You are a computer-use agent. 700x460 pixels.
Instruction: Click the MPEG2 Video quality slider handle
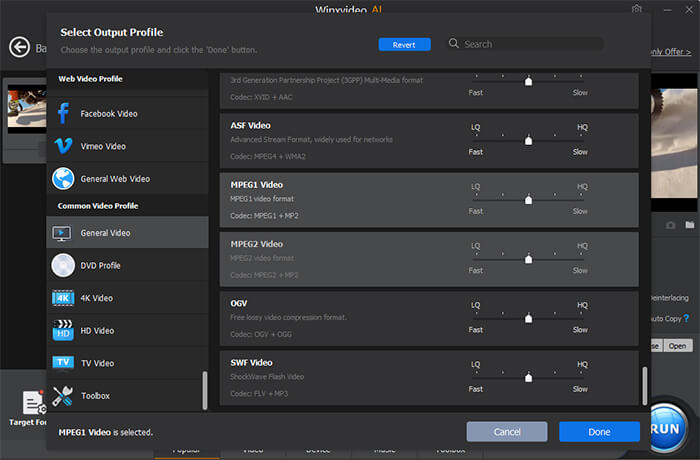coord(529,259)
